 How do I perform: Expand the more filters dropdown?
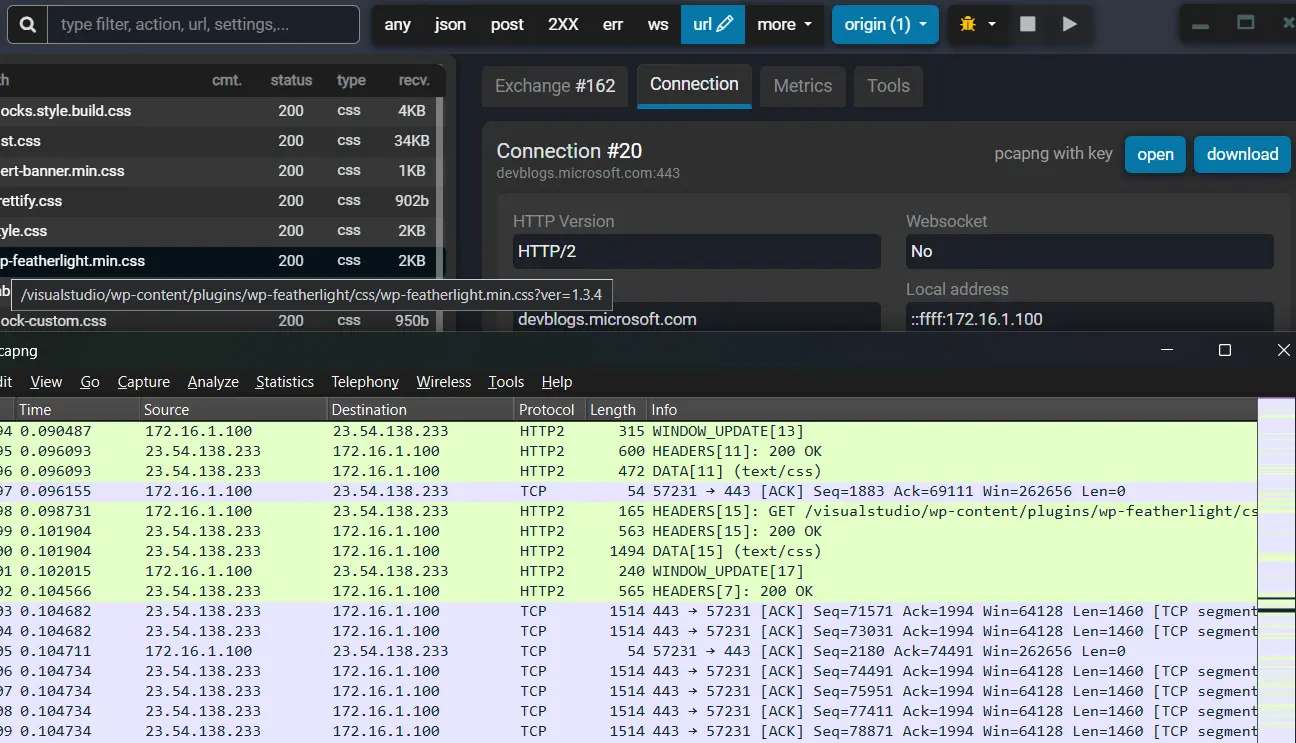[784, 24]
